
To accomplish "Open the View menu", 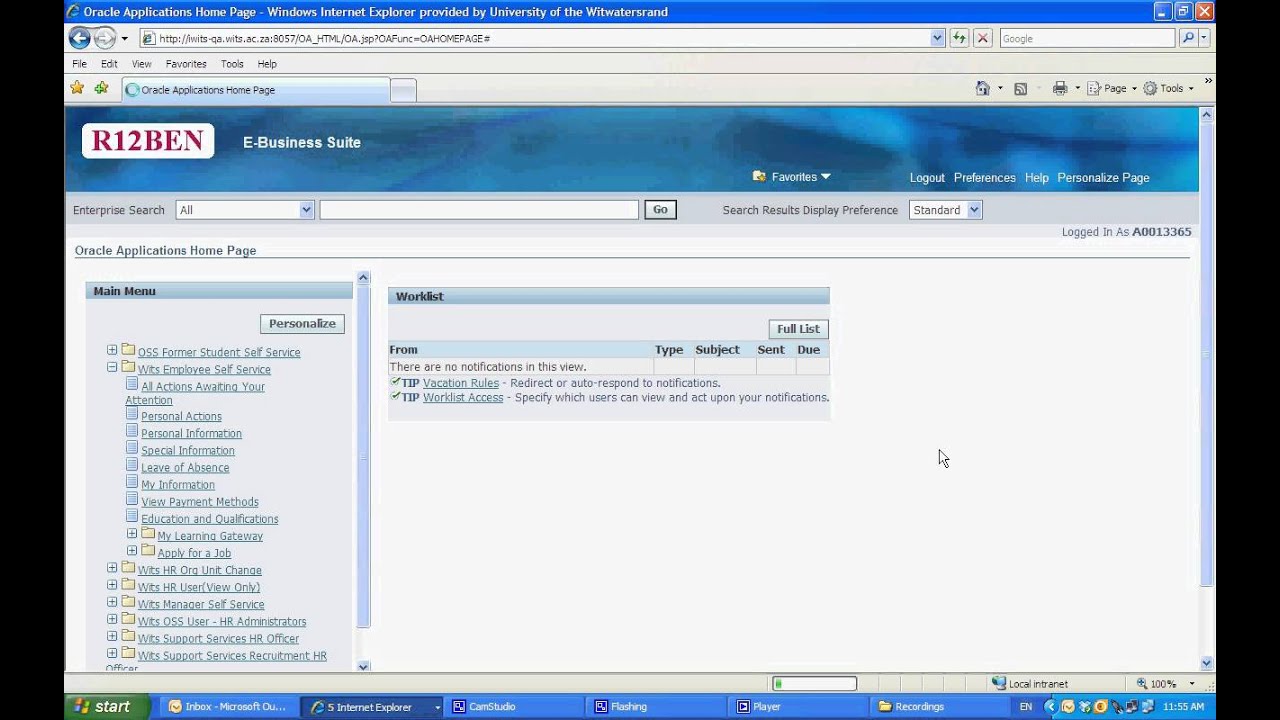I will [142, 64].
